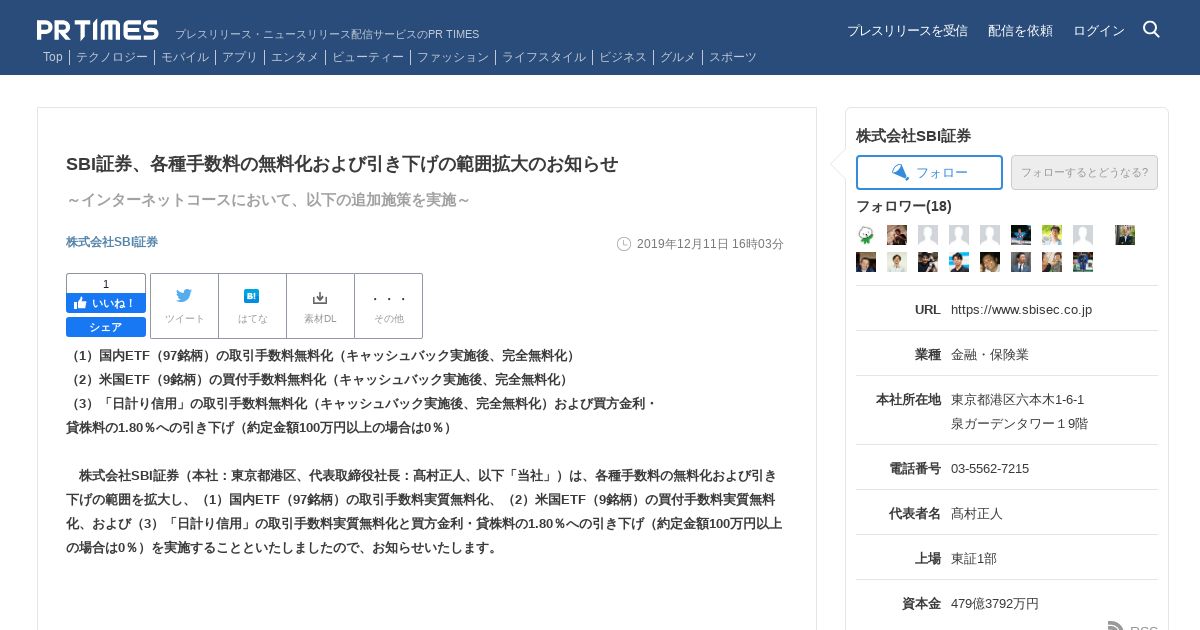Image resolution: width=1200 pixels, height=630 pixels.
Task: Open スポーツ category
Action: click(733, 57)
